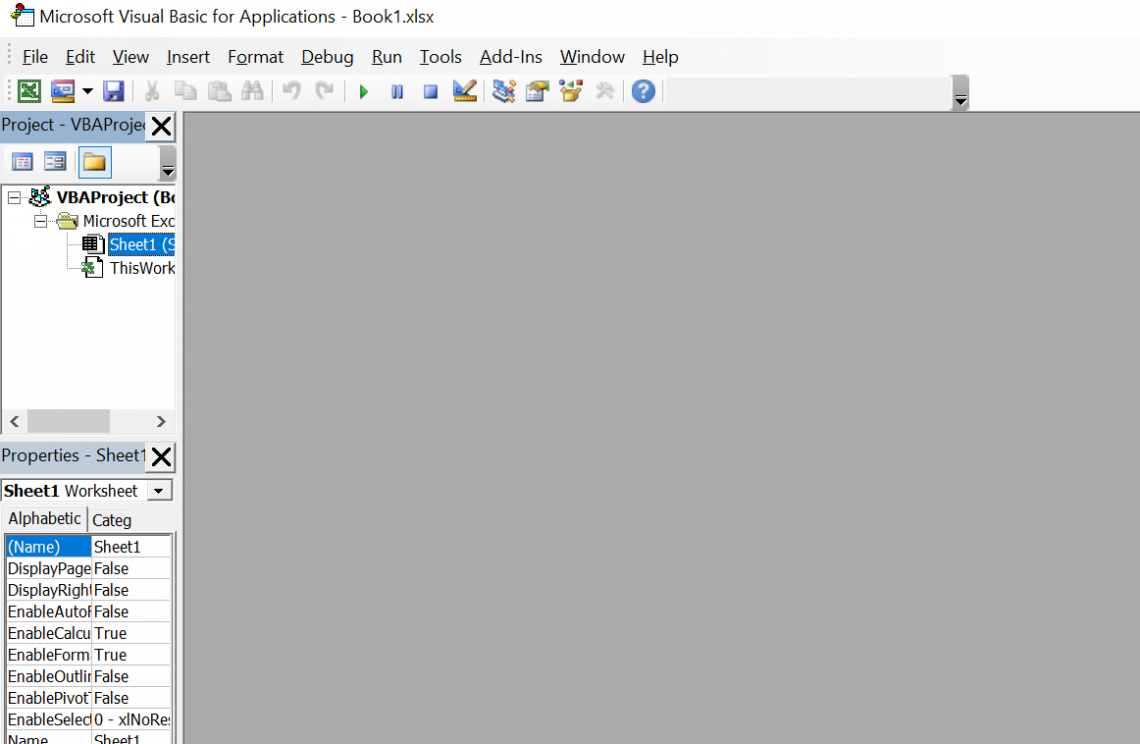Open the Object Browser from the toolbar icon
This screenshot has height=744, width=1140.
point(571,92)
